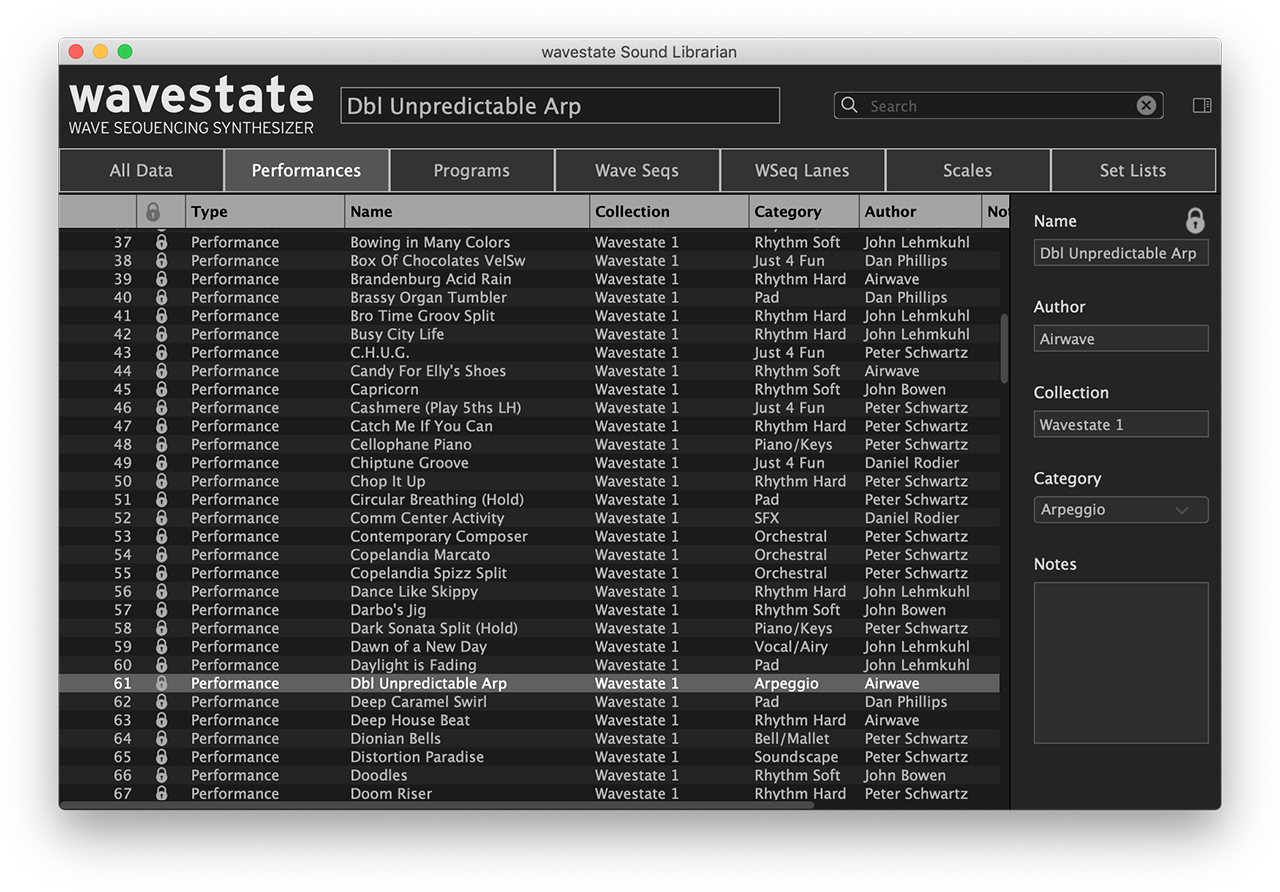
Task: Click lock icon for Brassy Organ Tumbler
Action: tap(161, 297)
